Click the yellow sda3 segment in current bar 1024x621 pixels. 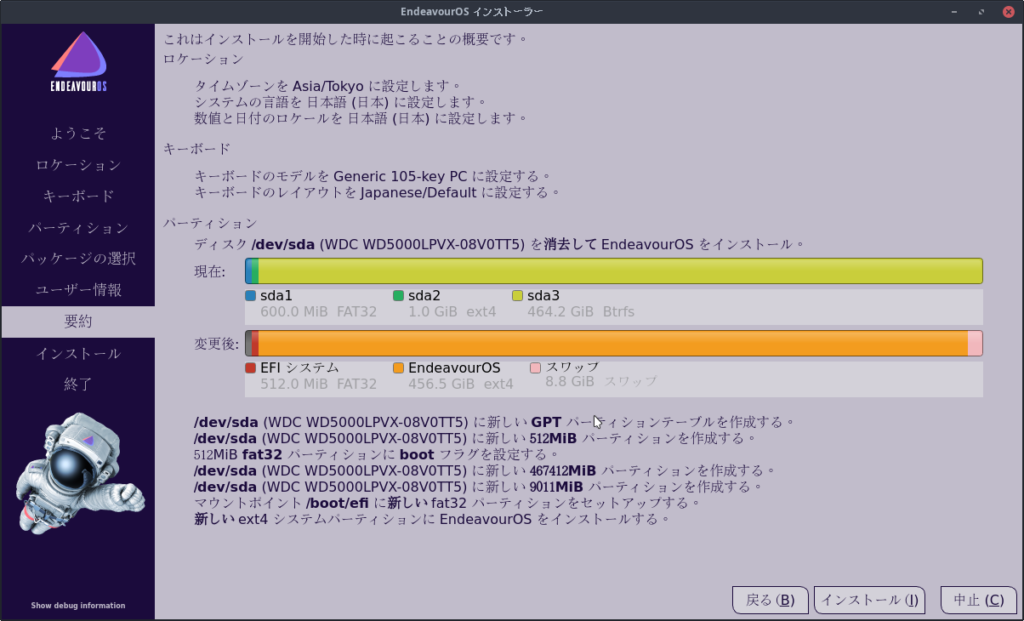620,271
